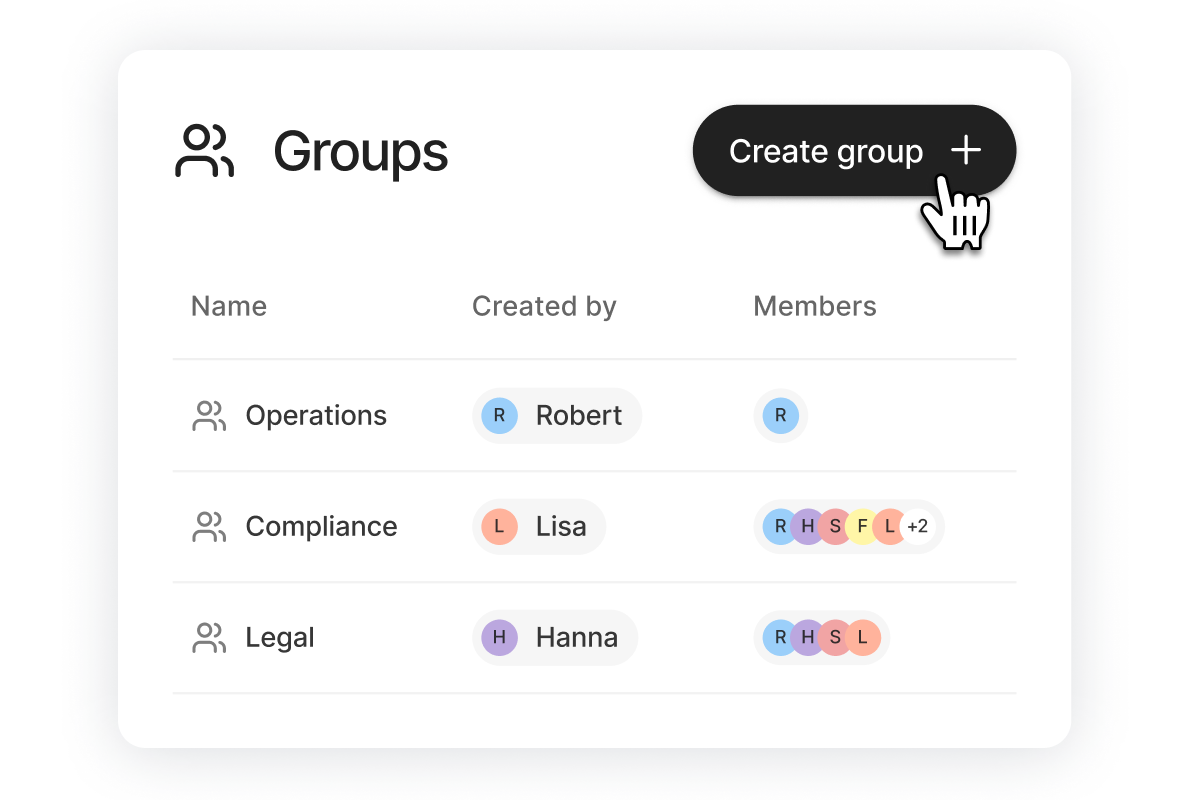Open Robert's avatar in Created by column
1200x800 pixels.
click(499, 415)
